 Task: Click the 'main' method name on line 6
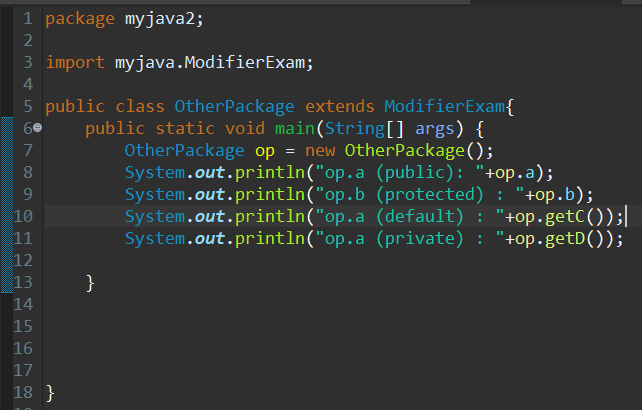click(294, 129)
